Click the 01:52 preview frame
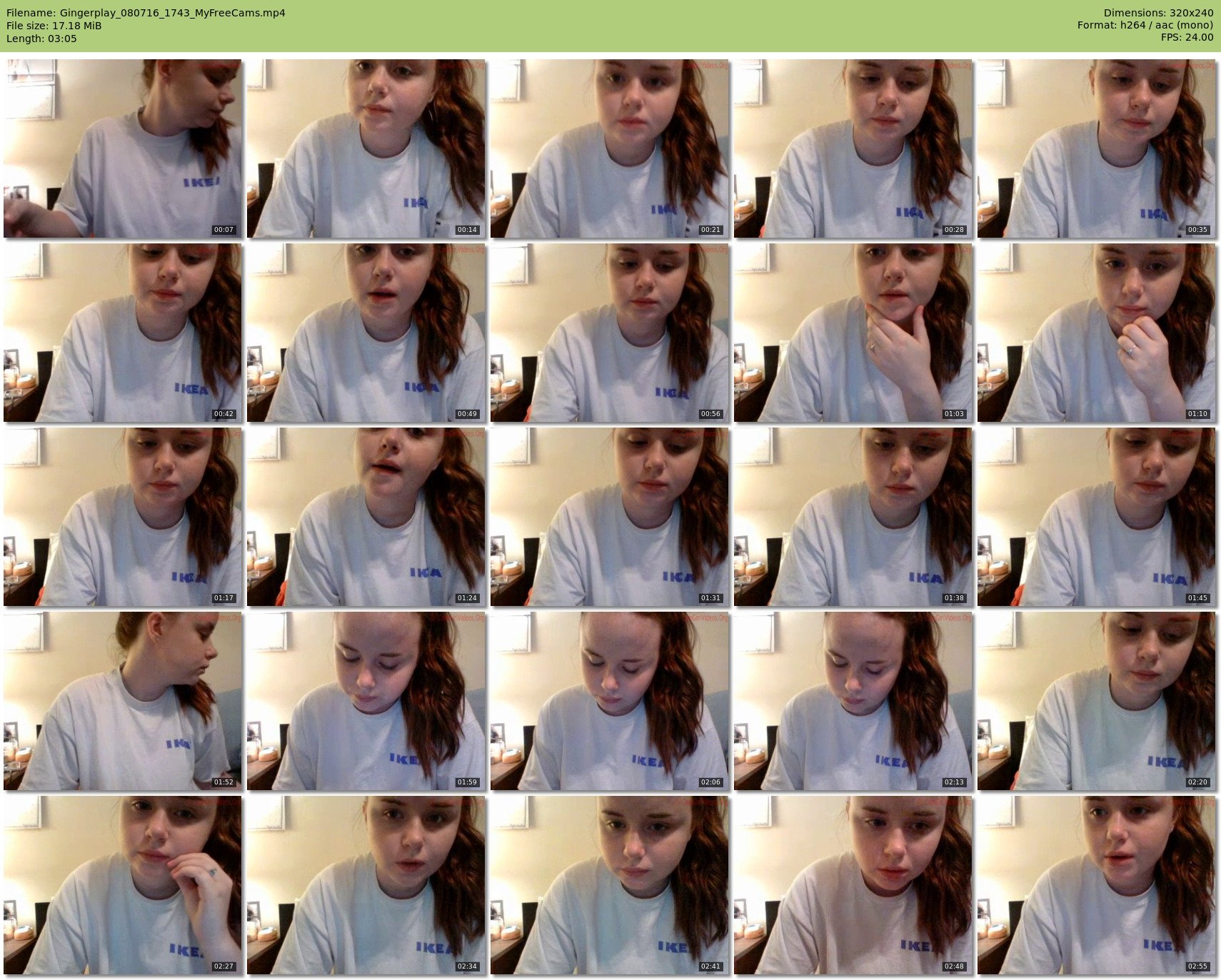 (123, 701)
